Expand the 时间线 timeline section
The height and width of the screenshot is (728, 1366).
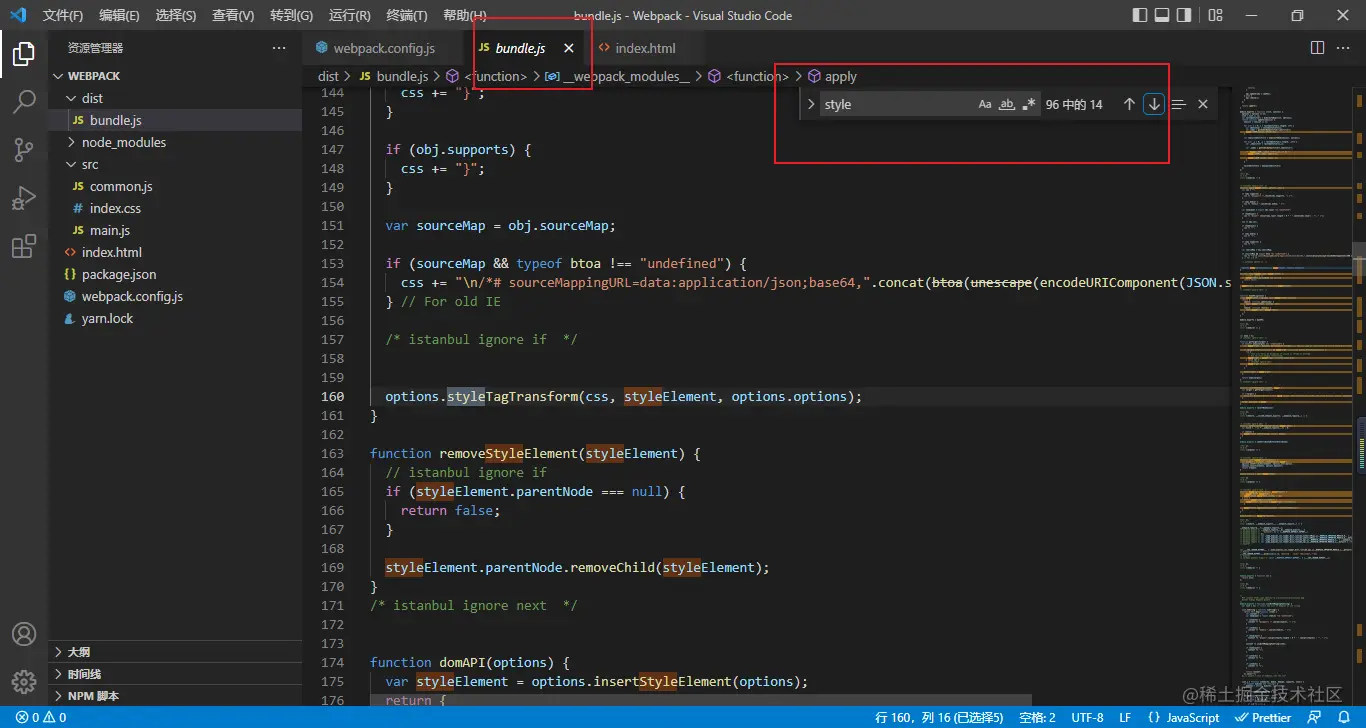point(175,674)
